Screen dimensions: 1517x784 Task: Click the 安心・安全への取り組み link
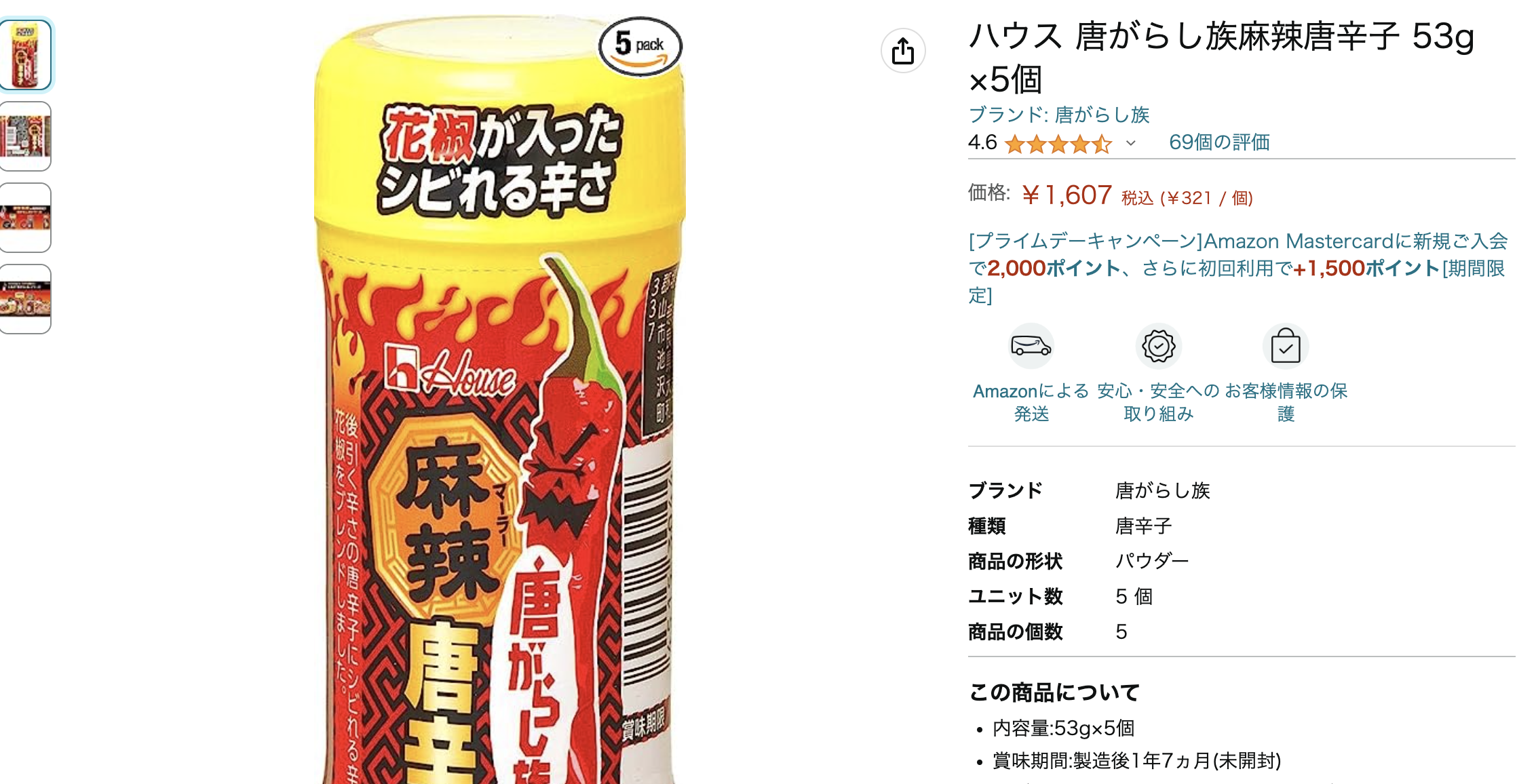click(1158, 402)
